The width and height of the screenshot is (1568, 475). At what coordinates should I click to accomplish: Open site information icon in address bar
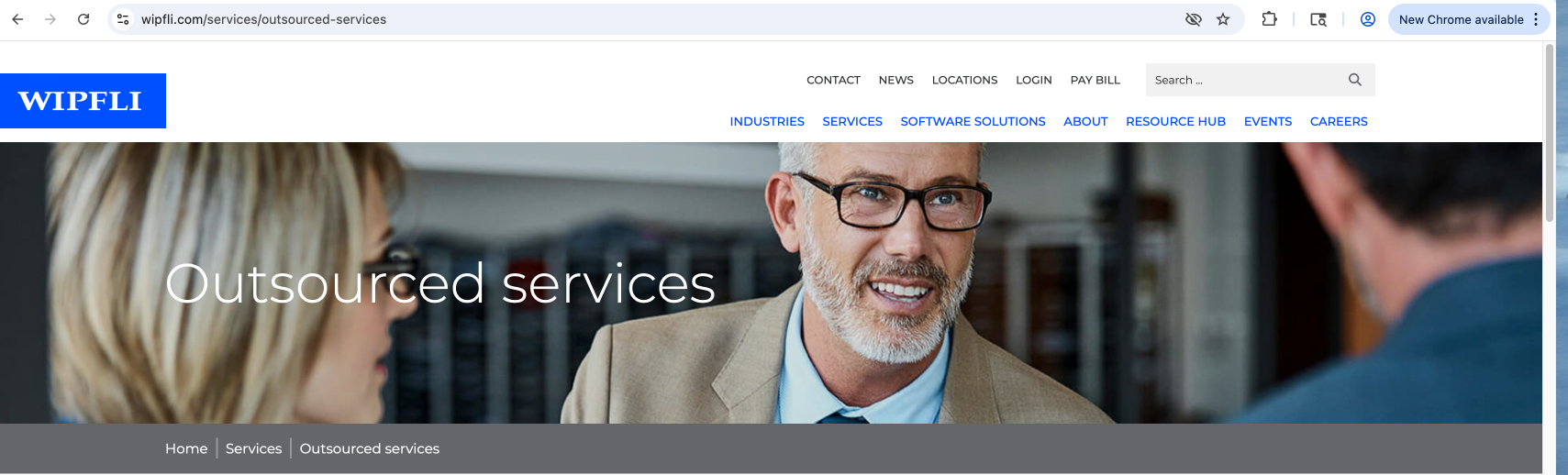coord(123,19)
